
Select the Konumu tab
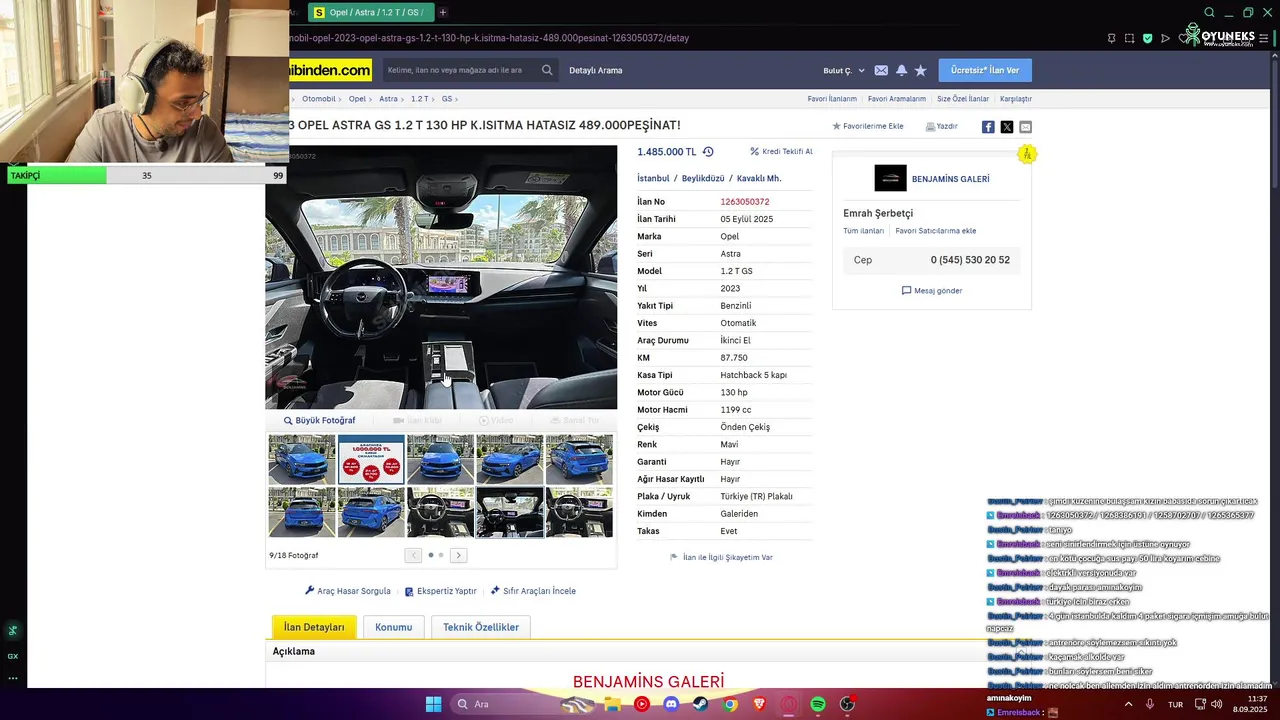coord(393,627)
